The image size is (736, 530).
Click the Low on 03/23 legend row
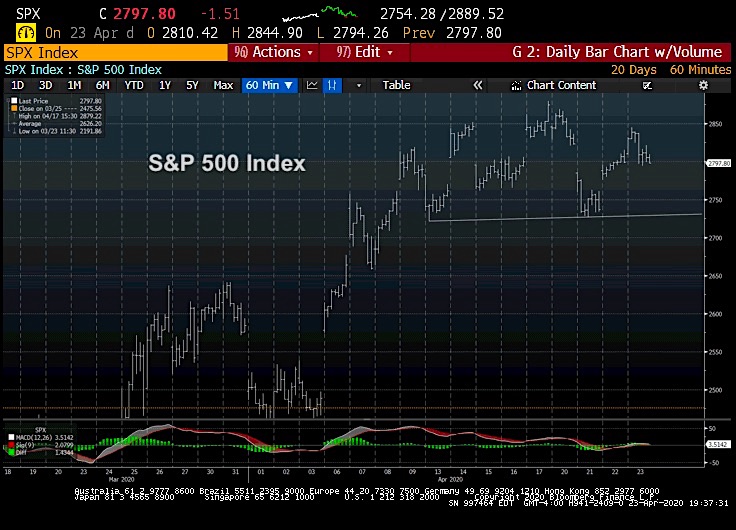(x=56, y=131)
